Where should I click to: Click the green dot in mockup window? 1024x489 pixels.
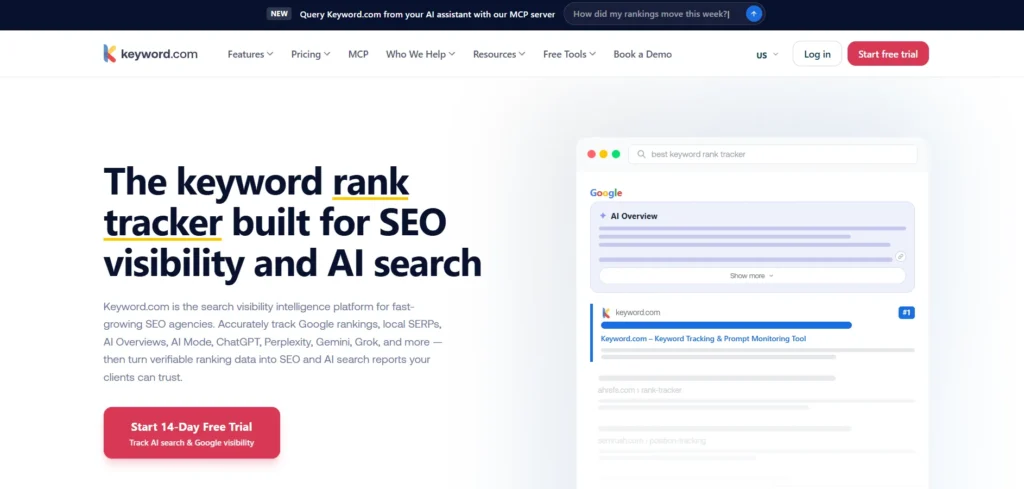[x=616, y=154]
